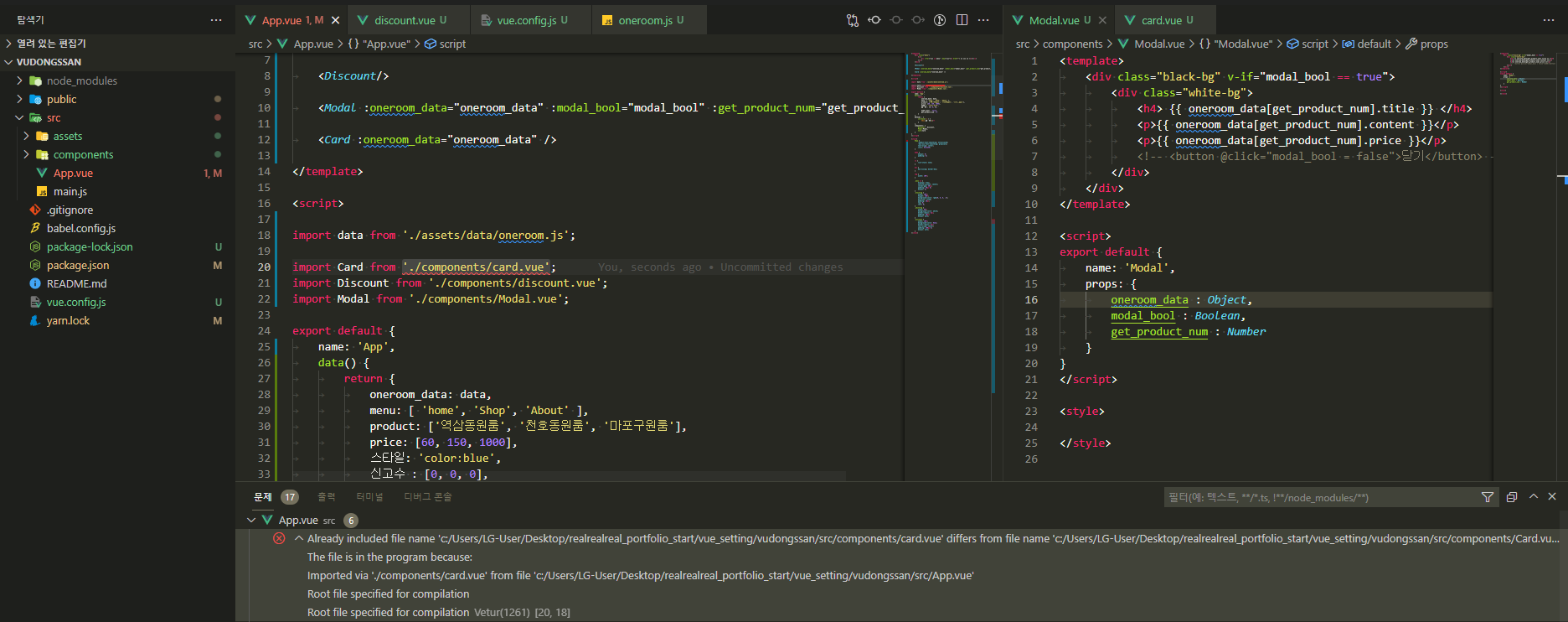Click the GitLens circular branch graph icon
This screenshot has width=1568, height=622.
940,20
